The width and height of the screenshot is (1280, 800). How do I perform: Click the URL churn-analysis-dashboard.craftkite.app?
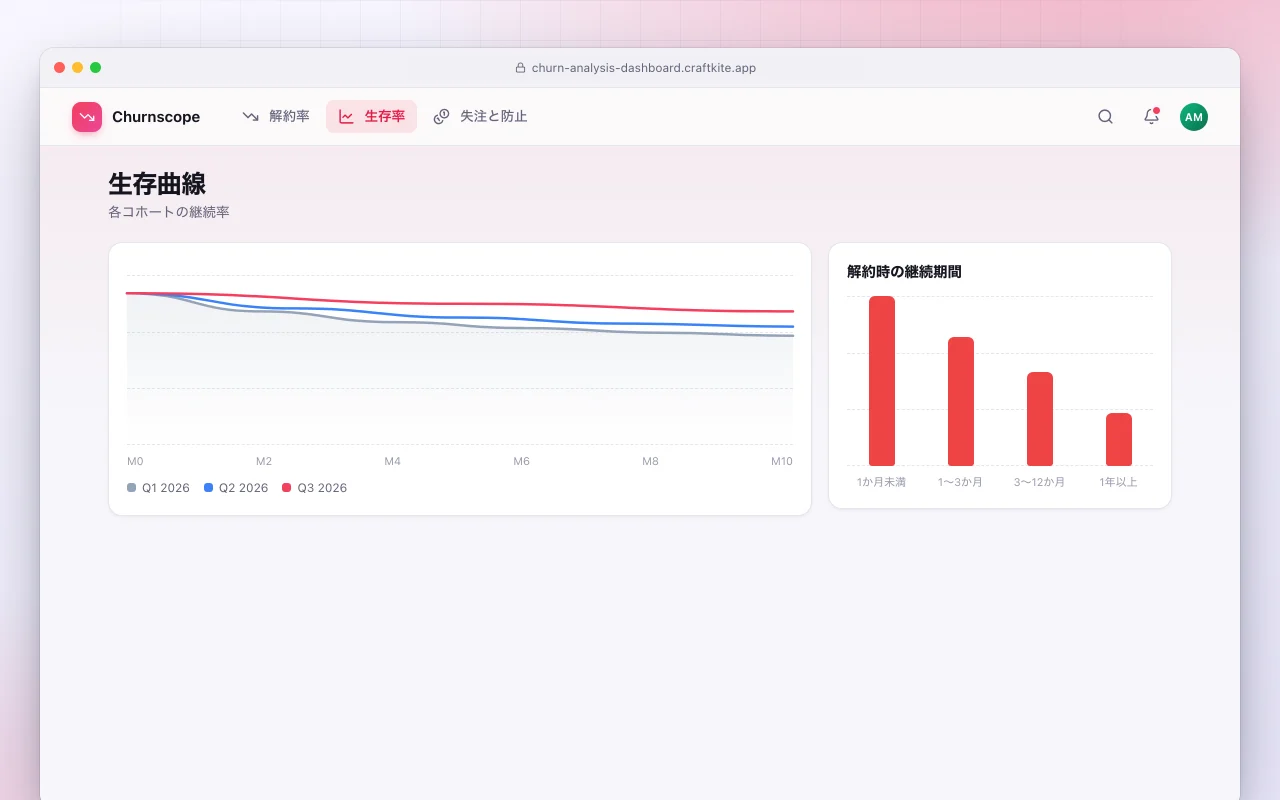coord(644,68)
